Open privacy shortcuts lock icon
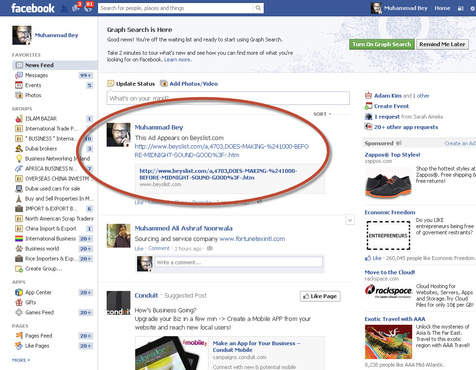The width and height of the screenshot is (476, 370). [460, 8]
